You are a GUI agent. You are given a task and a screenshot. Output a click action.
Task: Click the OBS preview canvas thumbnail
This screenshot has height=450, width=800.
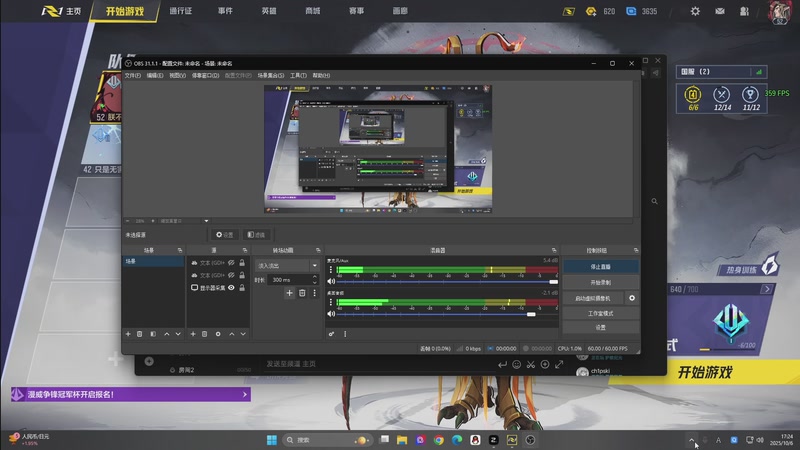(378, 149)
